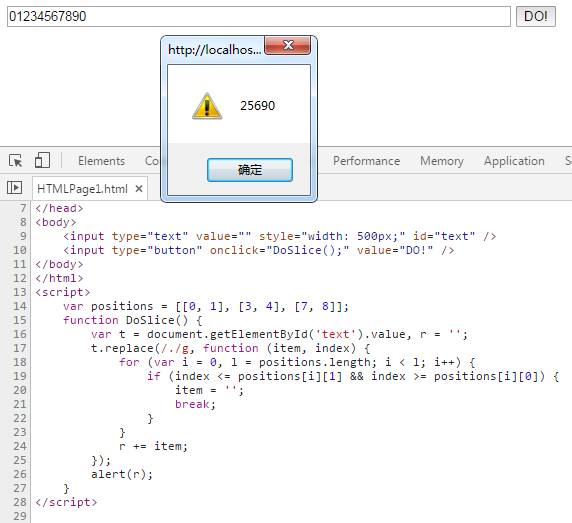Click the 'function DoSlice()' code line
This screenshot has height=523, width=572.
pos(132,320)
